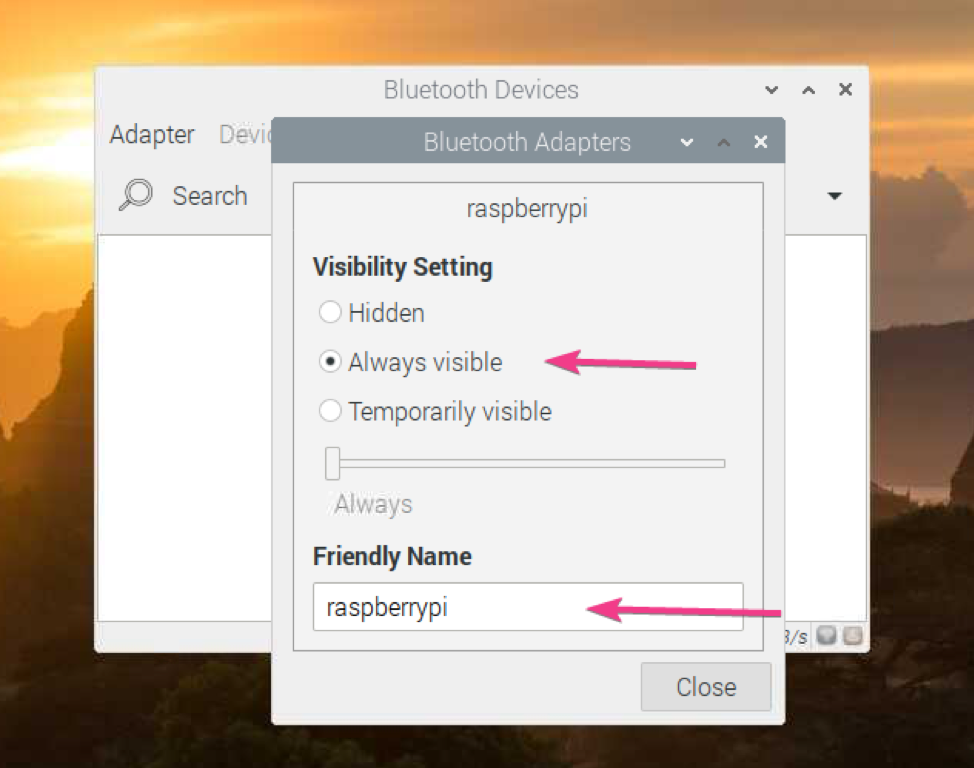
Task: Click the visibility timeout slider handle
Action: [332, 464]
